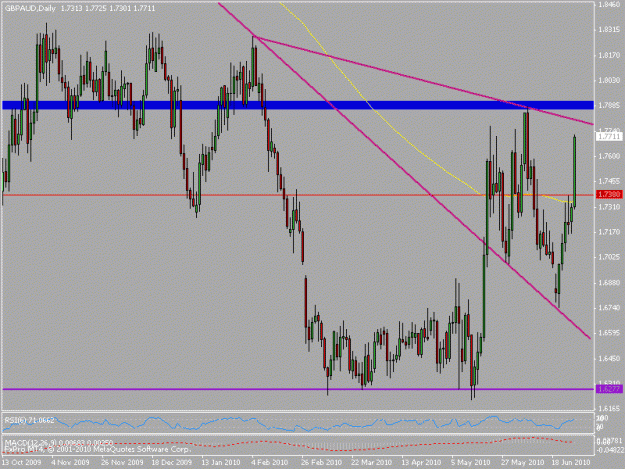Select the purple 1.6277 price label
Viewport: 625px width, 469px height.
pyautogui.click(x=609, y=389)
